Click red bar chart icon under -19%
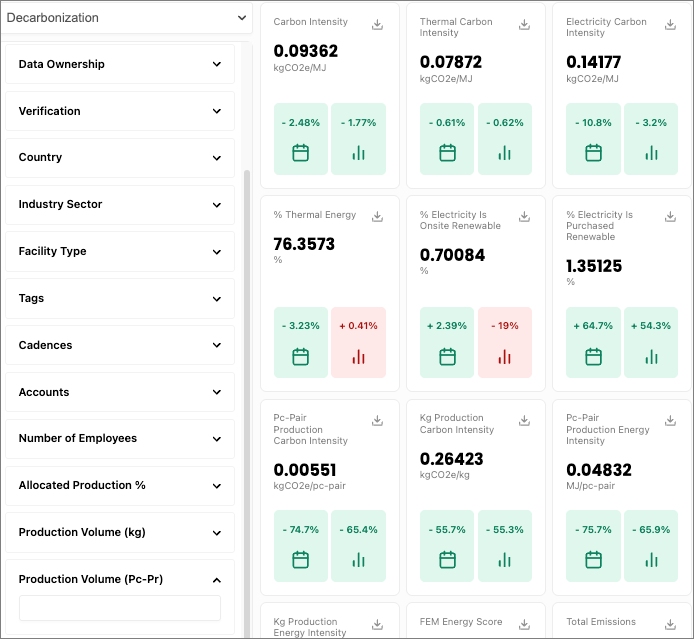 [x=505, y=357]
